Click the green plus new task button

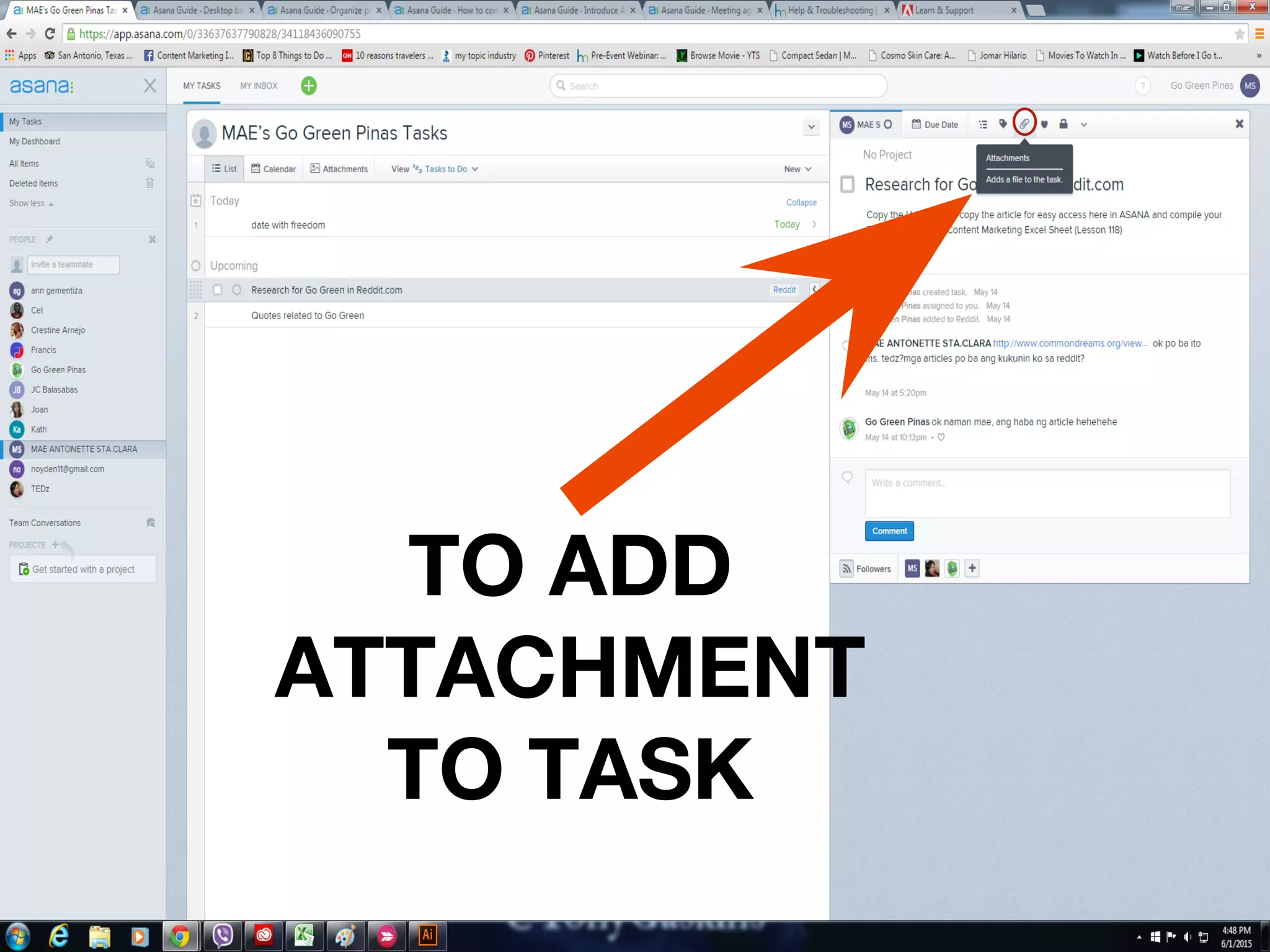tap(308, 86)
